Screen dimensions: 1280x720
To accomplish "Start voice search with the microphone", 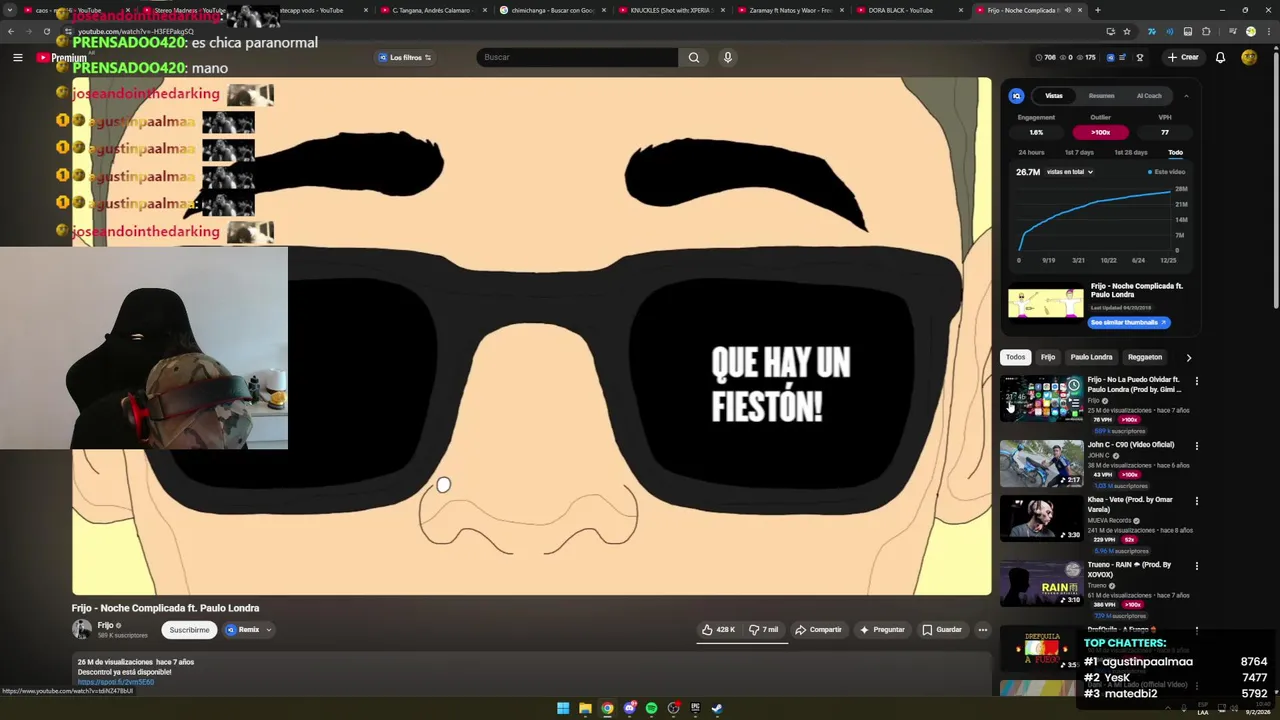I will pos(728,57).
